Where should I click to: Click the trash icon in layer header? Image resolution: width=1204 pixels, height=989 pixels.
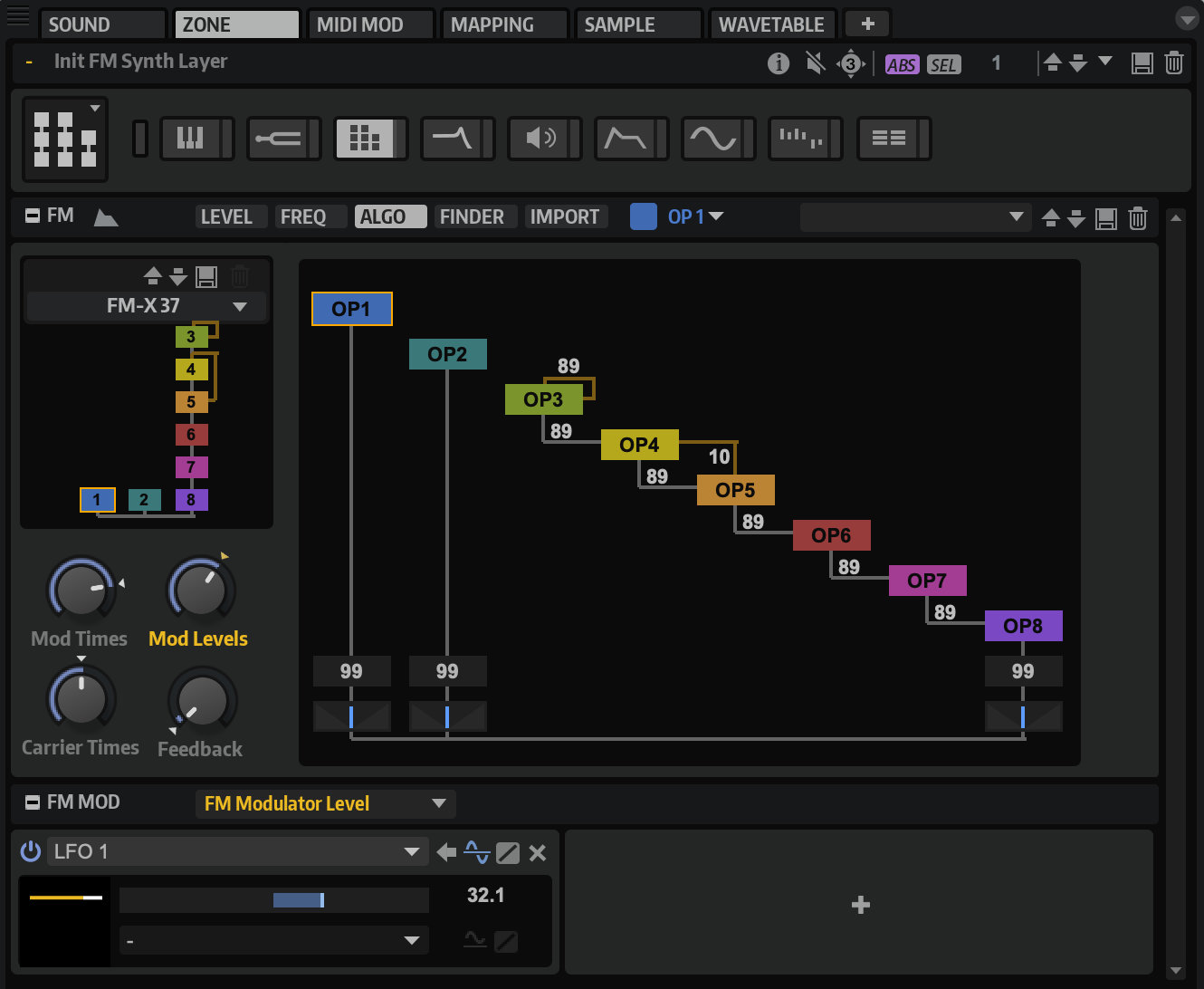[x=1173, y=63]
